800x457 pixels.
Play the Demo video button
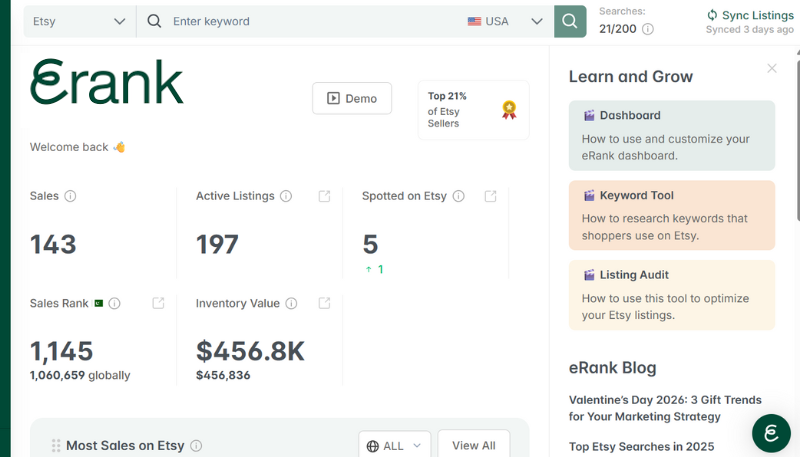(x=352, y=99)
